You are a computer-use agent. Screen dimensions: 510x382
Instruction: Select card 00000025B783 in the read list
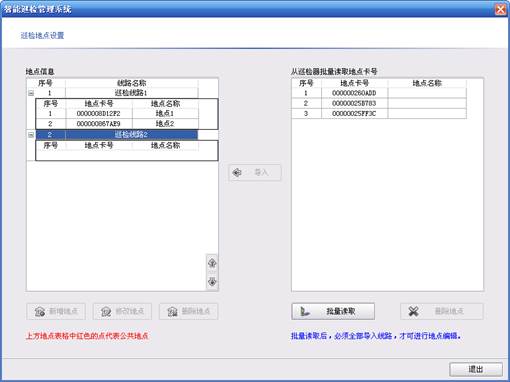tap(354, 103)
